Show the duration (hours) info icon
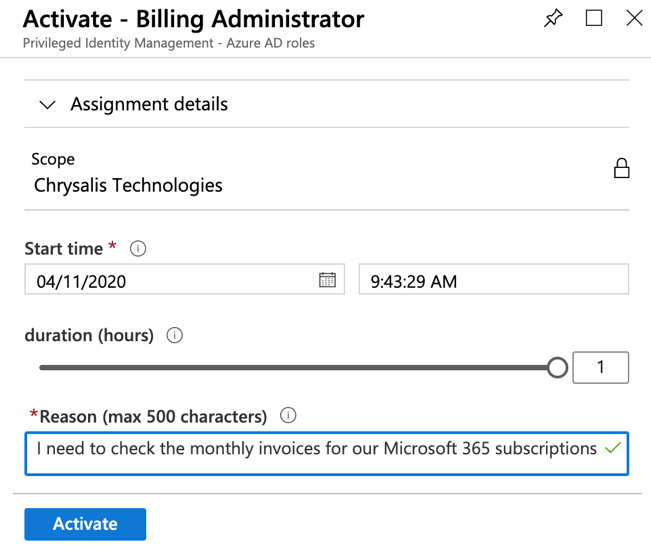This screenshot has width=651, height=557. click(x=174, y=336)
